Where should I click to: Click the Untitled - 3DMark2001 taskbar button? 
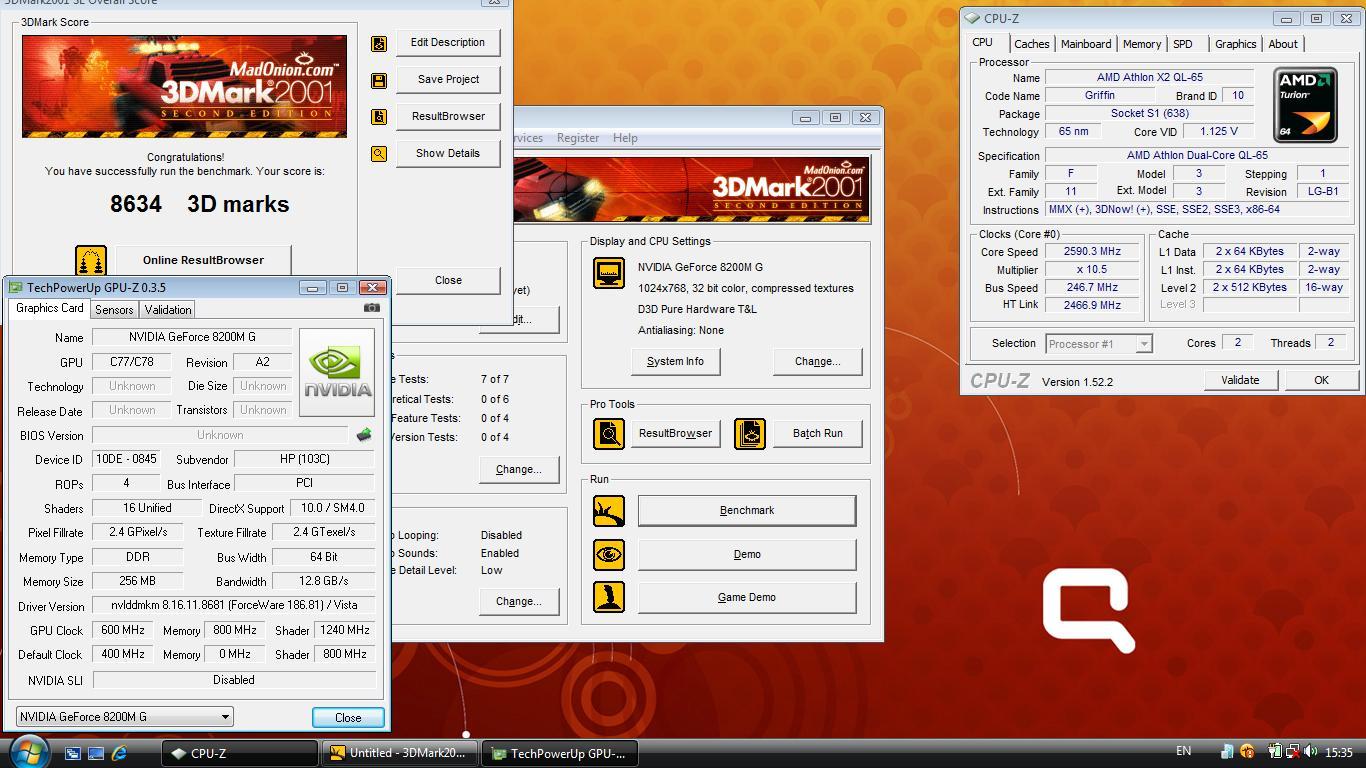400,754
